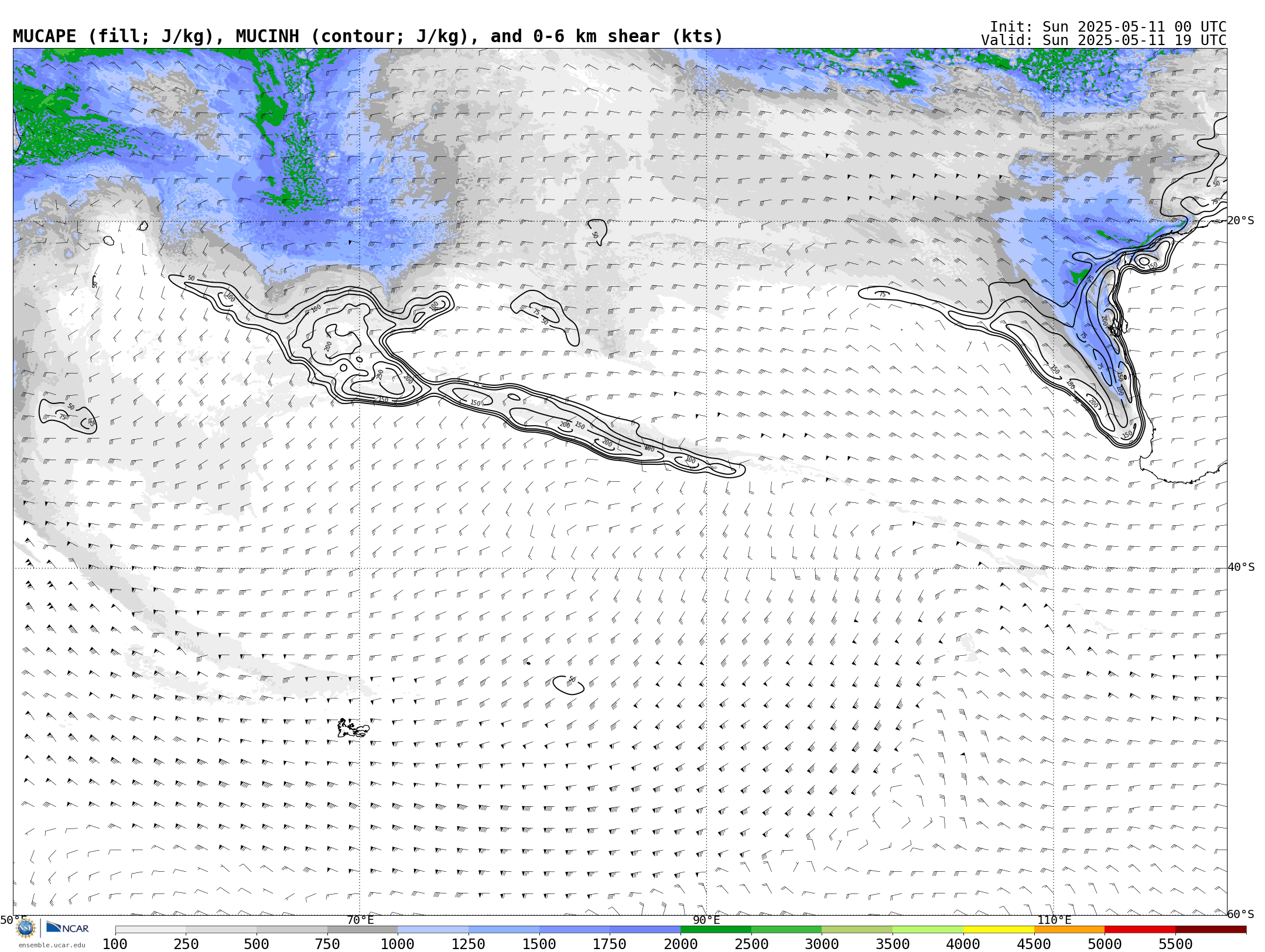
Task: Click the colorbar label 4500
Action: (1034, 944)
